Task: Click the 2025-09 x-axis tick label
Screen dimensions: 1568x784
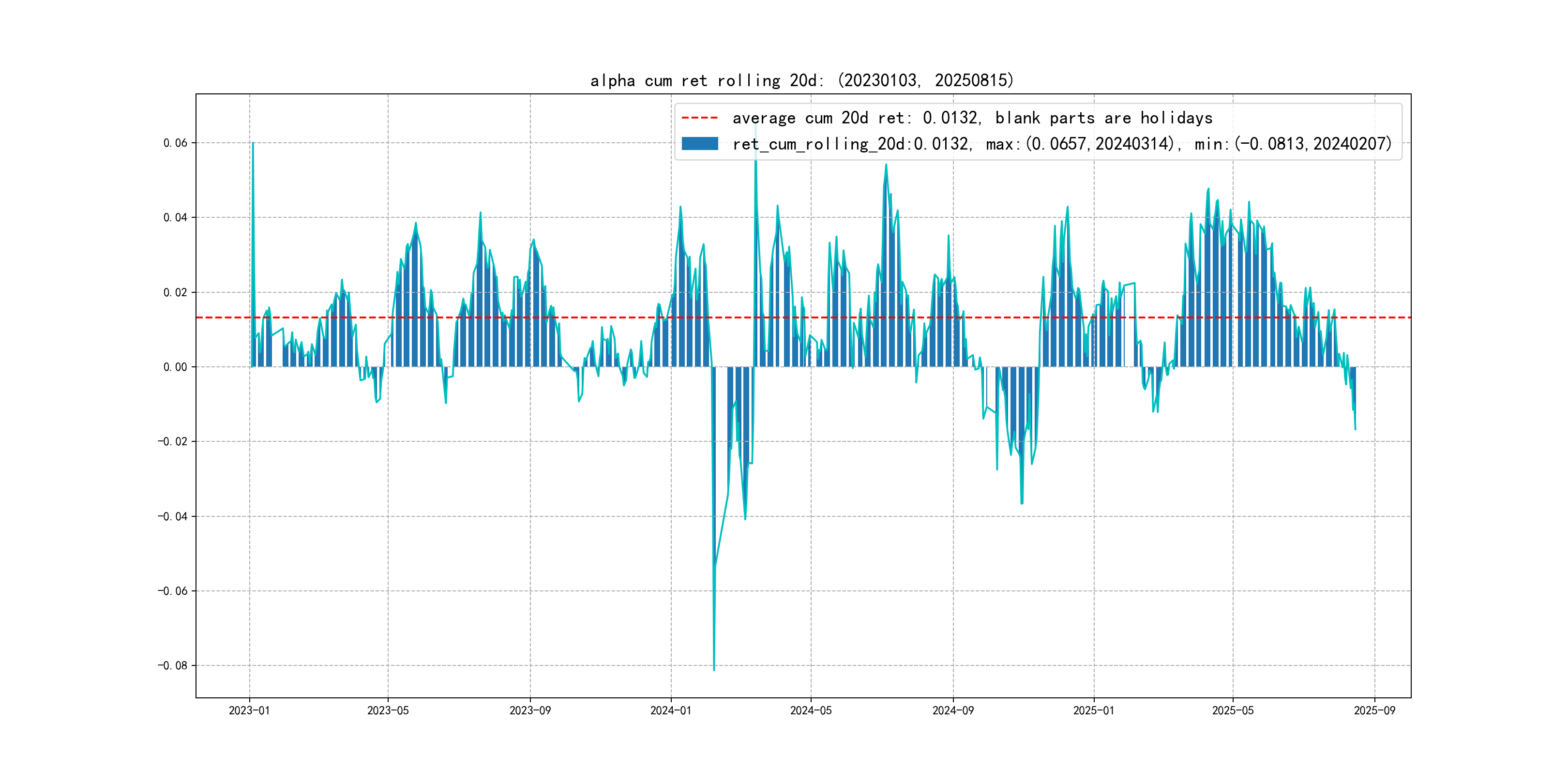Action: click(1374, 710)
